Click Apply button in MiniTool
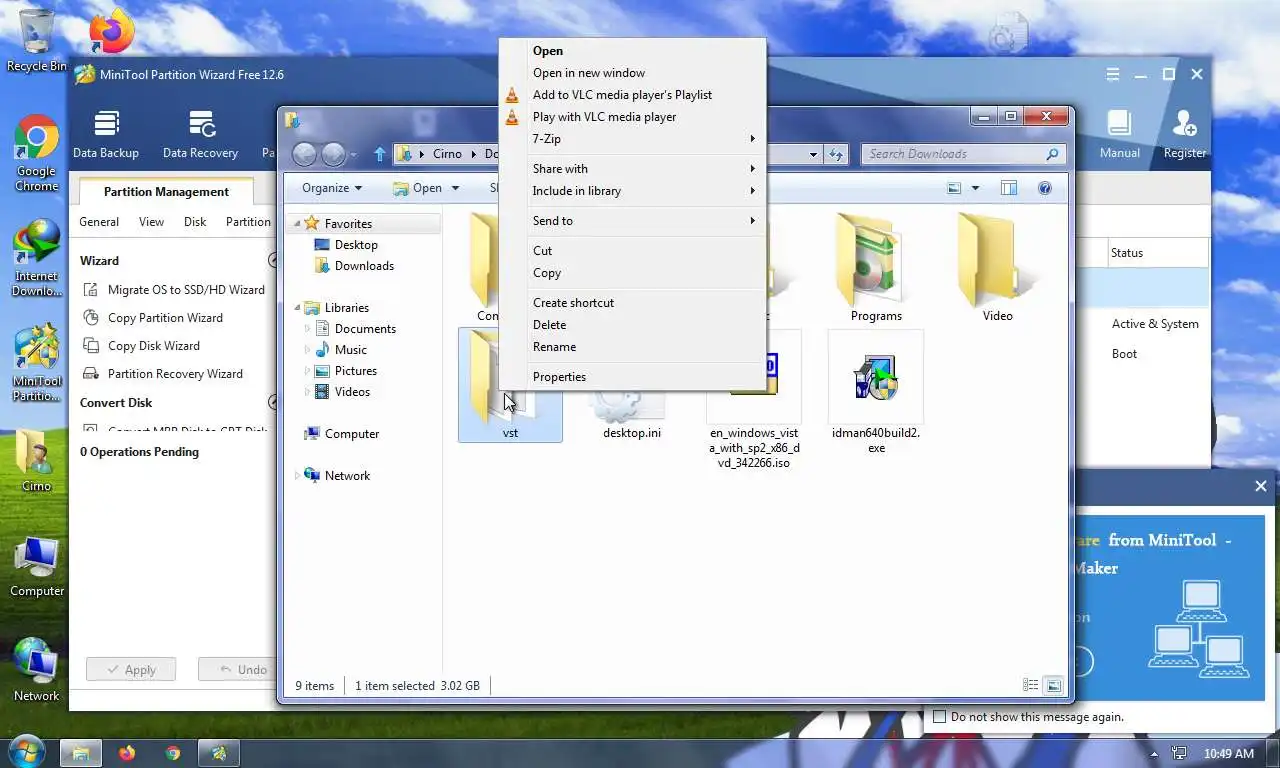Screen dimensions: 1280x768 tap(131, 670)
